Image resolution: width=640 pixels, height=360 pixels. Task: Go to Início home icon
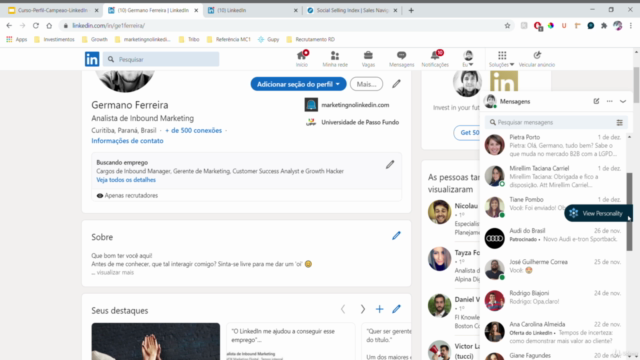coord(302,59)
